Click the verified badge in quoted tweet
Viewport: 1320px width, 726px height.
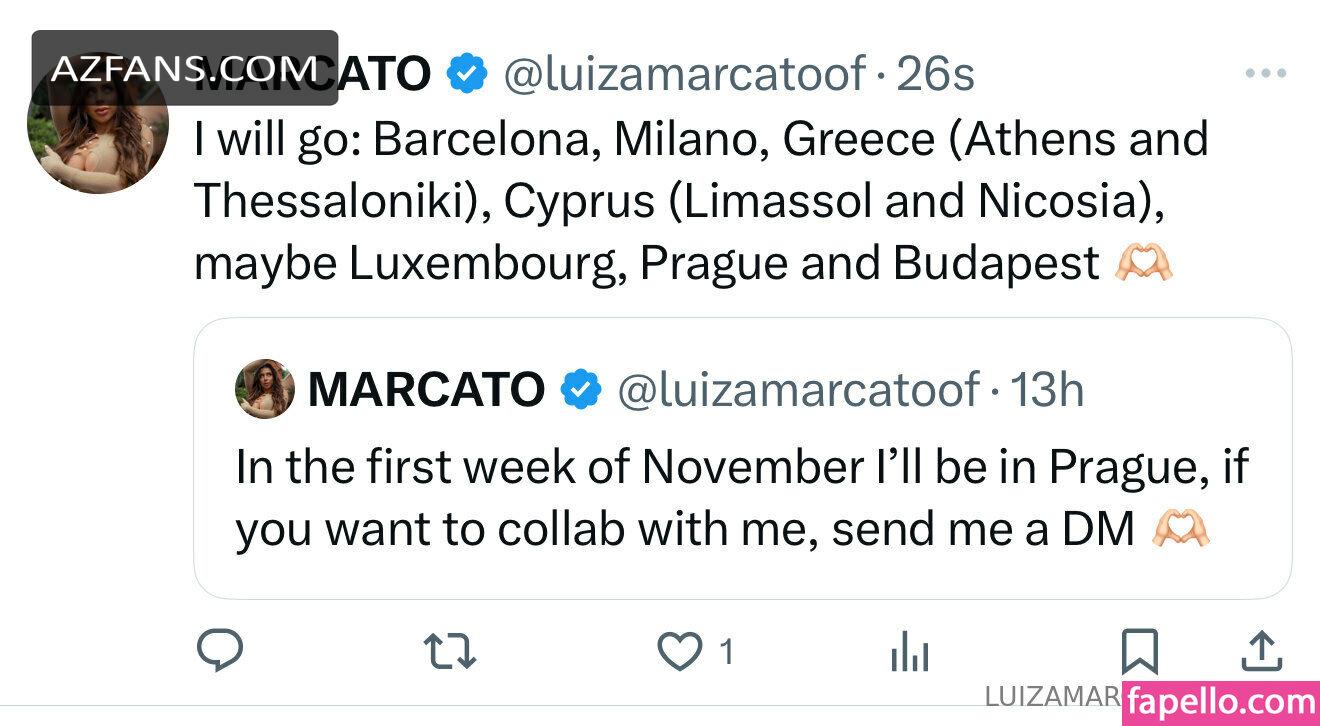point(580,389)
